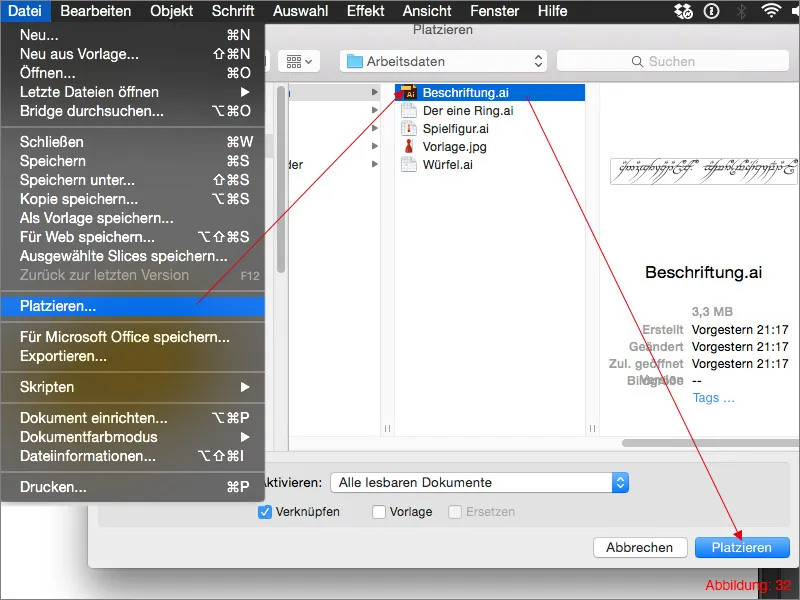
Task: Enable the Vorlage checkbox
Action: (379, 512)
